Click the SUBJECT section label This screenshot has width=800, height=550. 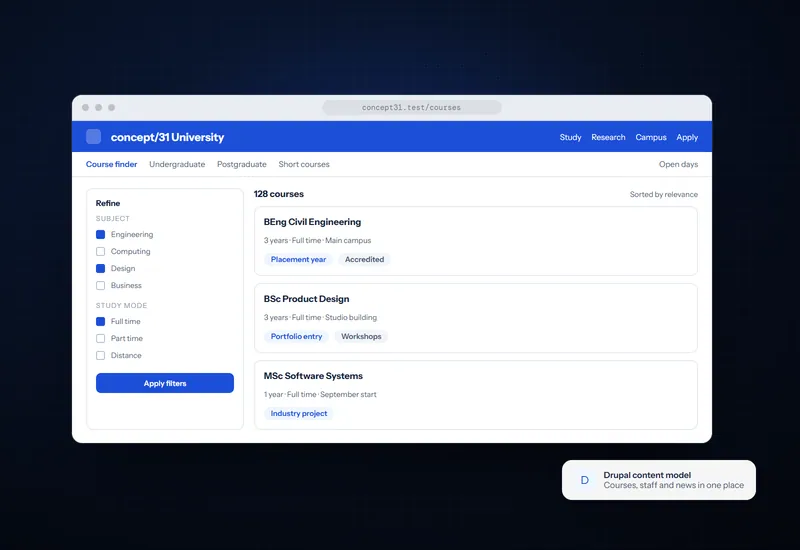112,218
